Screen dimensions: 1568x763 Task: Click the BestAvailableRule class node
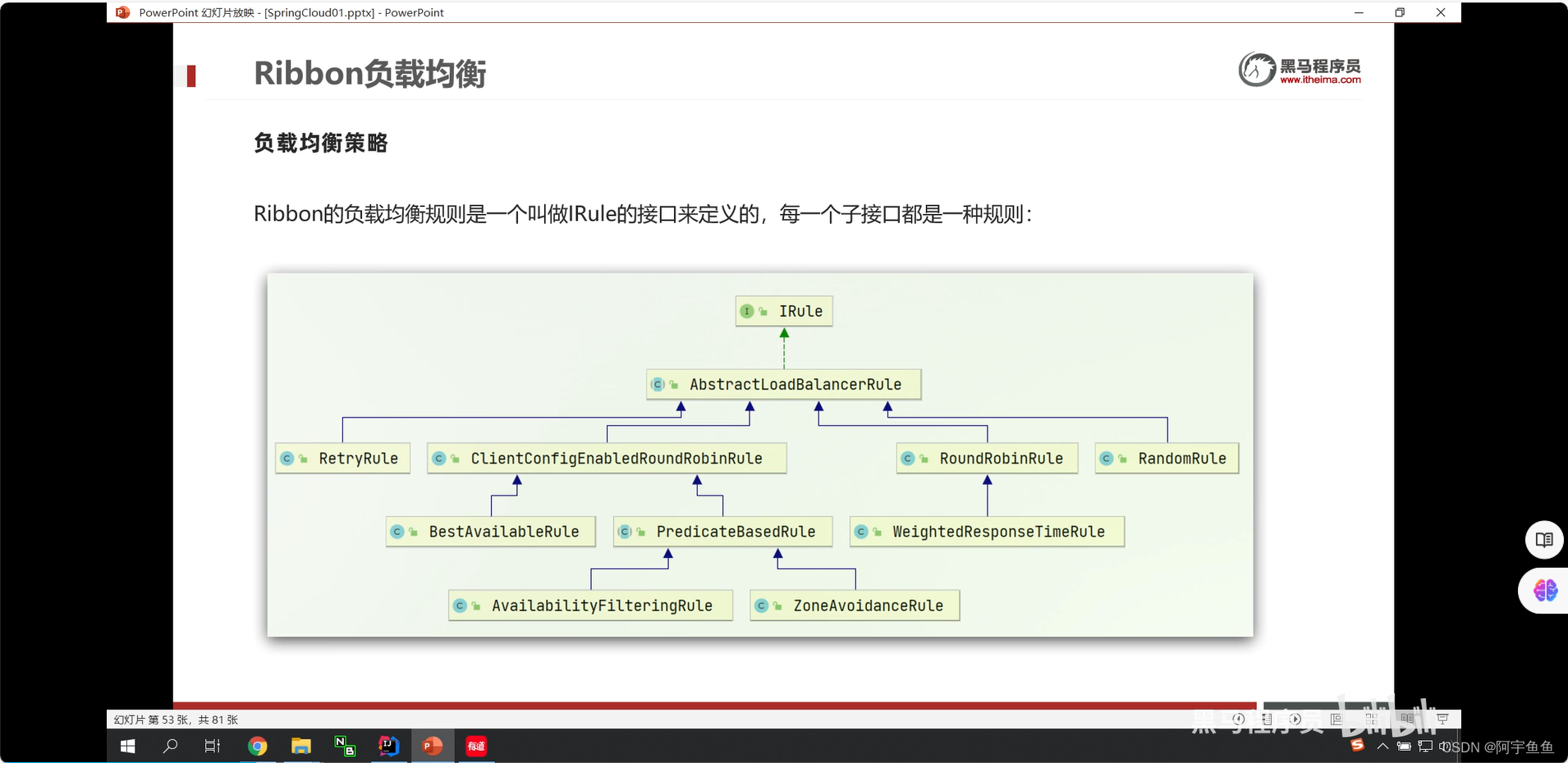coord(491,532)
